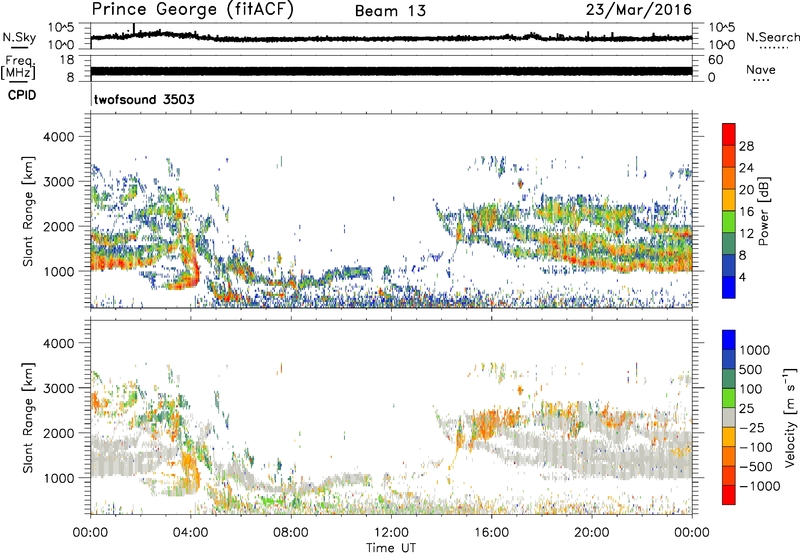Click the 'Nave' legend label
Image resolution: width=800 pixels, height=554 pixels.
click(761, 69)
